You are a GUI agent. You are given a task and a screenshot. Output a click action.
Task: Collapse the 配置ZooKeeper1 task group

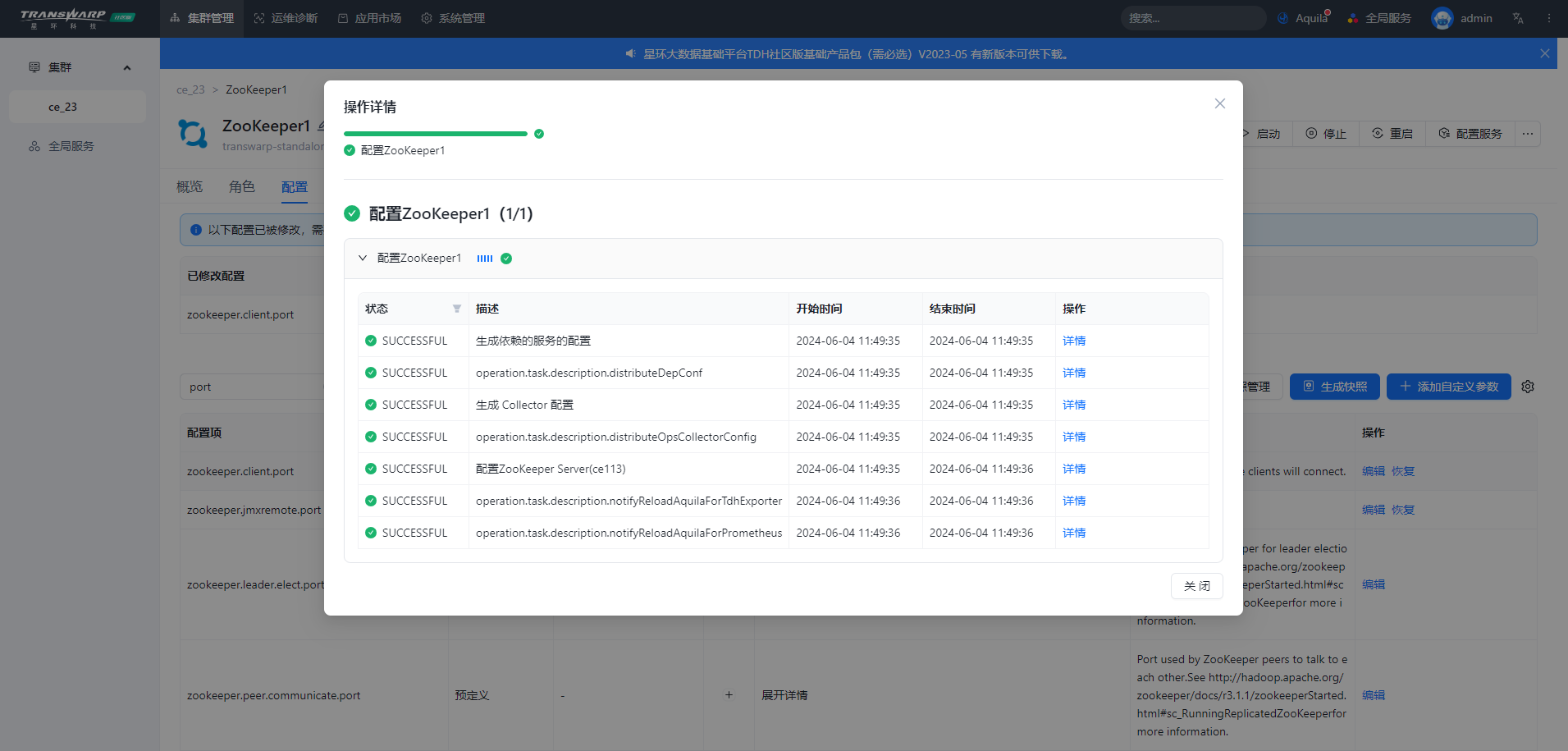(363, 258)
